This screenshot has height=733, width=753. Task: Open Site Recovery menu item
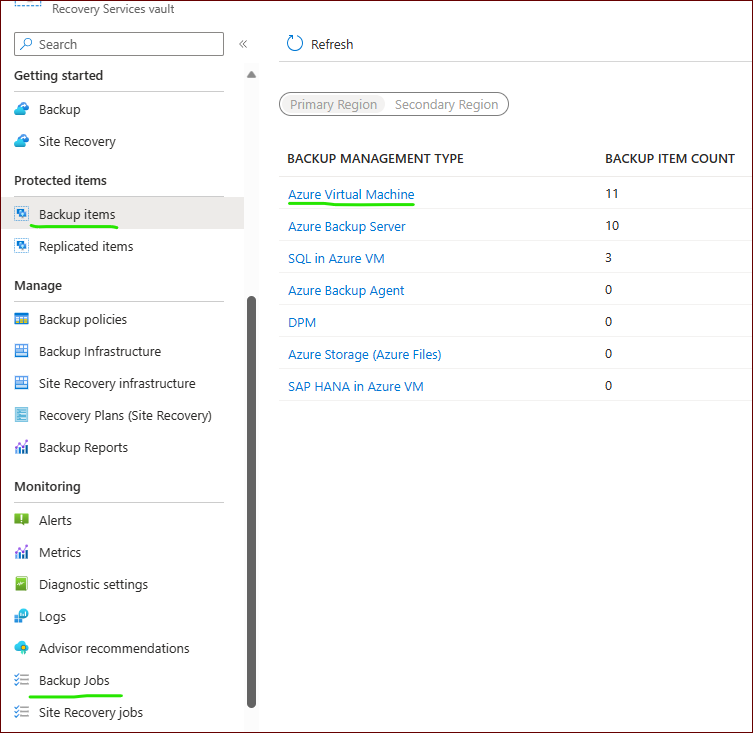tap(77, 142)
